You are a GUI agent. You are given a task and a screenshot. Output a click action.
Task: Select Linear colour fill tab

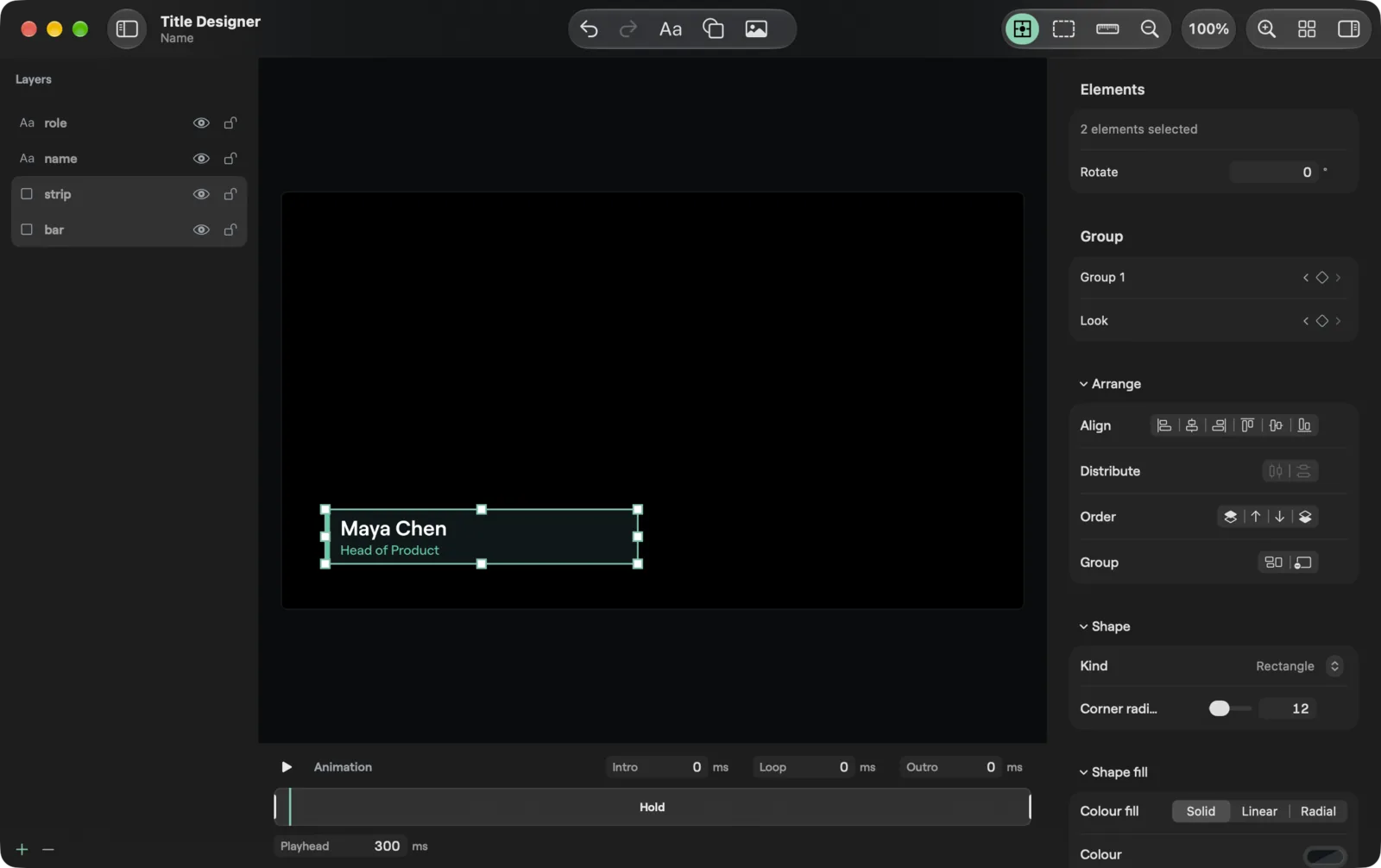pos(1259,812)
